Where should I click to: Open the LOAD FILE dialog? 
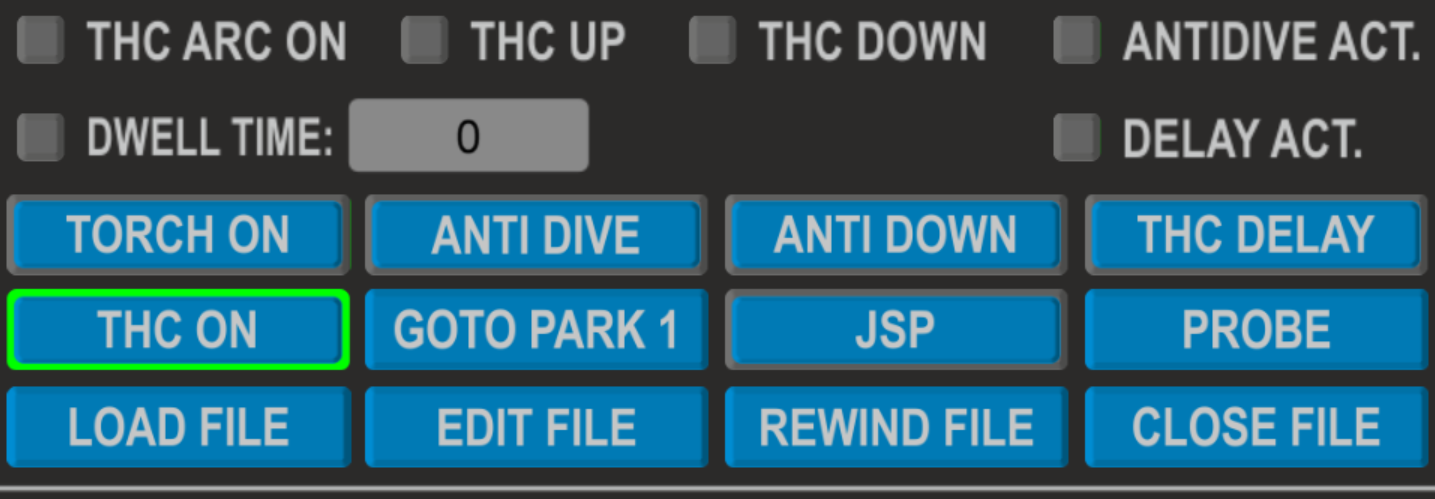(179, 427)
